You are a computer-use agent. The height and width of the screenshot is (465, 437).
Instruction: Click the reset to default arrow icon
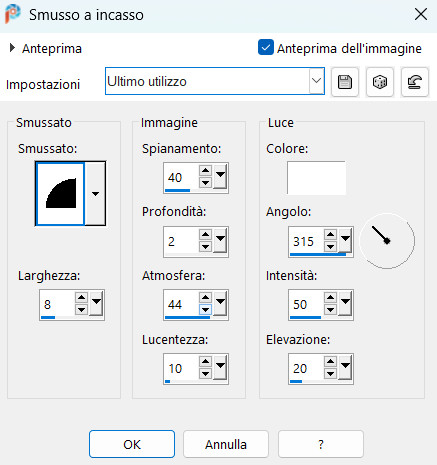coord(415,82)
